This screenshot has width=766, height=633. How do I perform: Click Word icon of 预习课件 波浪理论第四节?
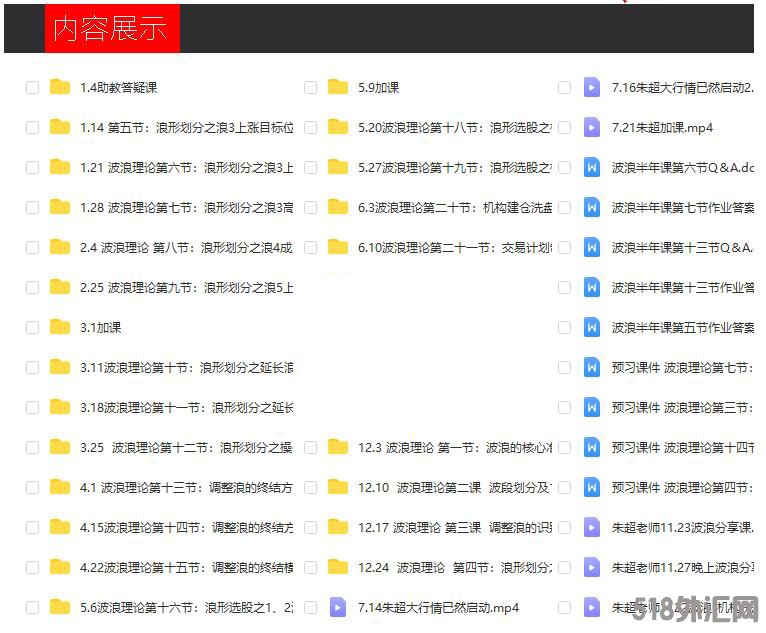[592, 487]
